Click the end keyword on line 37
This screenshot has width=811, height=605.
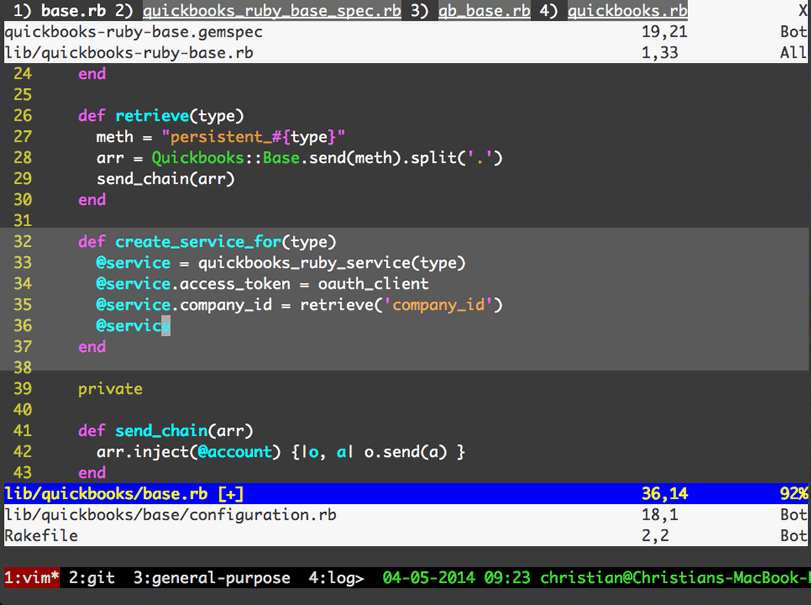point(92,347)
